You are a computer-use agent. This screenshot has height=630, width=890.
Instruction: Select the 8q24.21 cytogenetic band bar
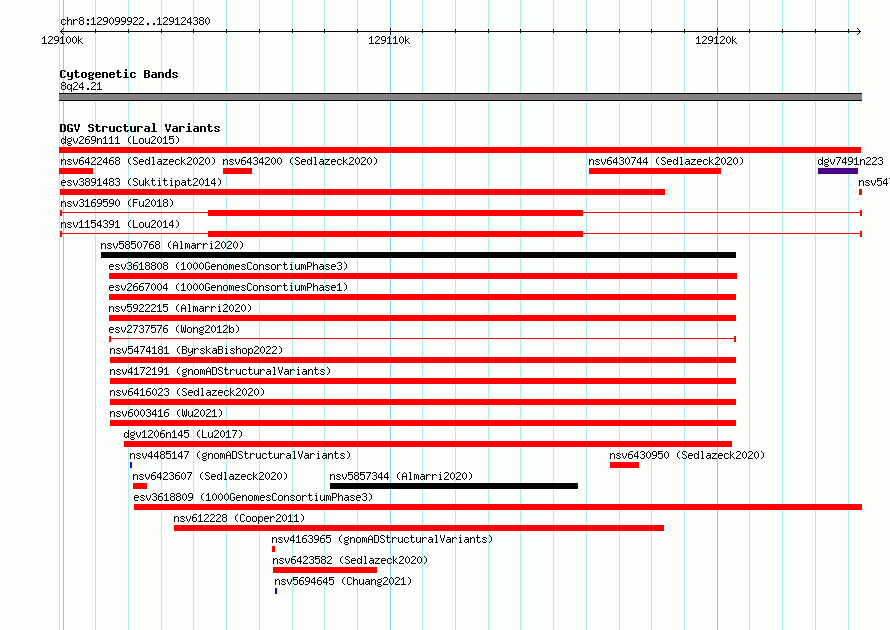pos(460,97)
